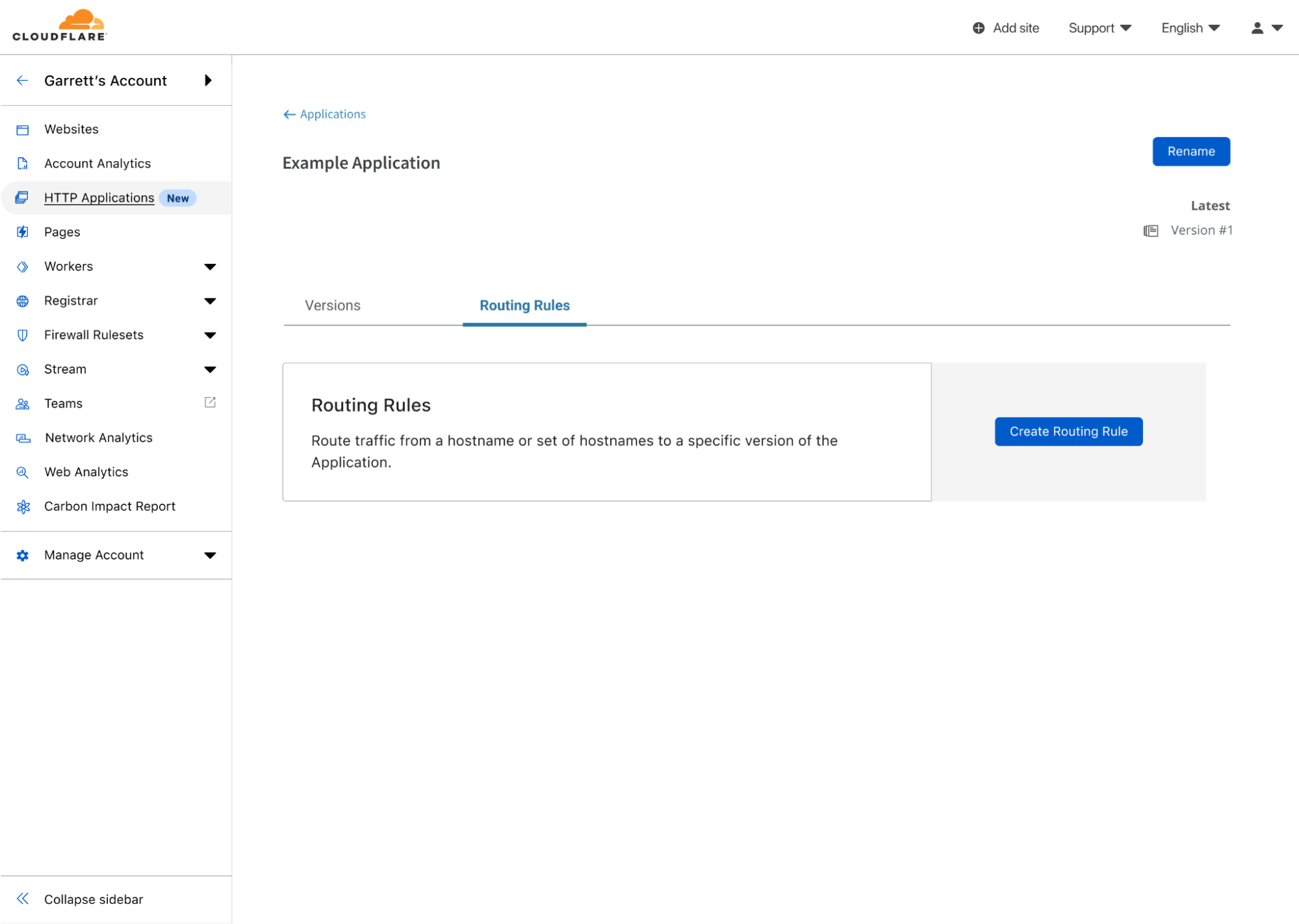The width and height of the screenshot is (1299, 924).
Task: Click the Websites sidebar icon
Action: pos(23,129)
